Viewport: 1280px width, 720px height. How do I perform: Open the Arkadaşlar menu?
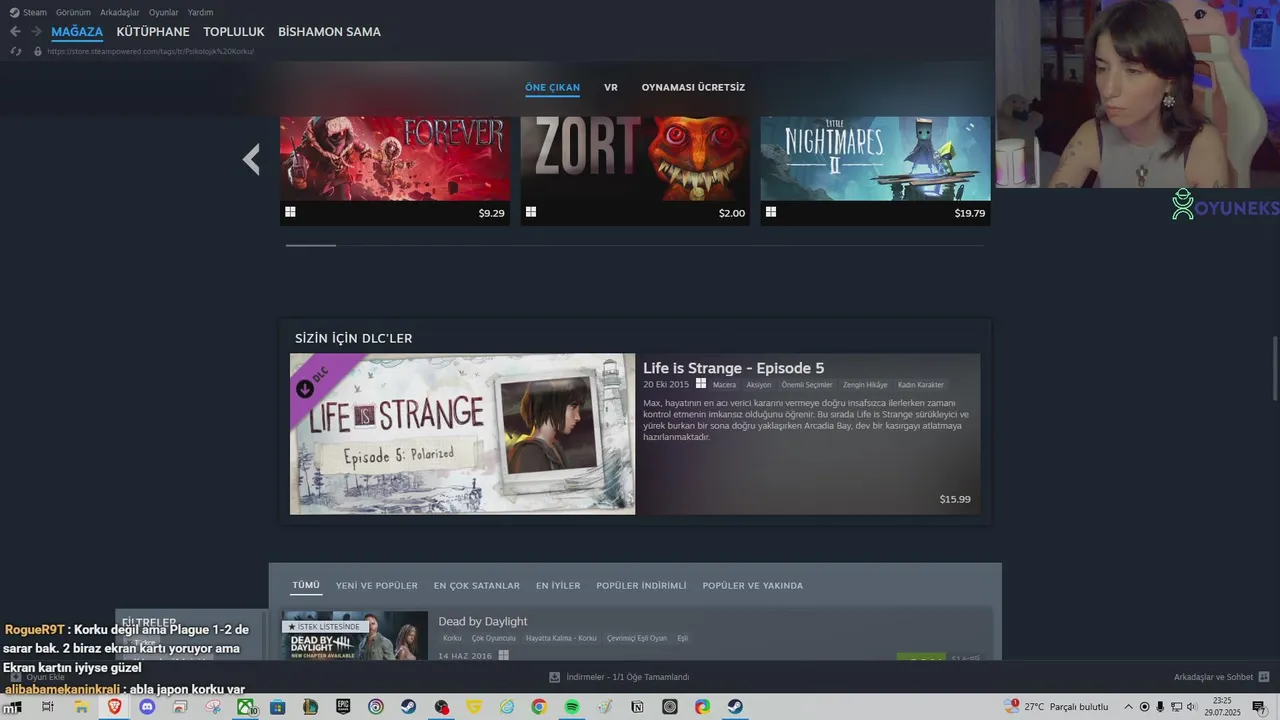coord(120,12)
